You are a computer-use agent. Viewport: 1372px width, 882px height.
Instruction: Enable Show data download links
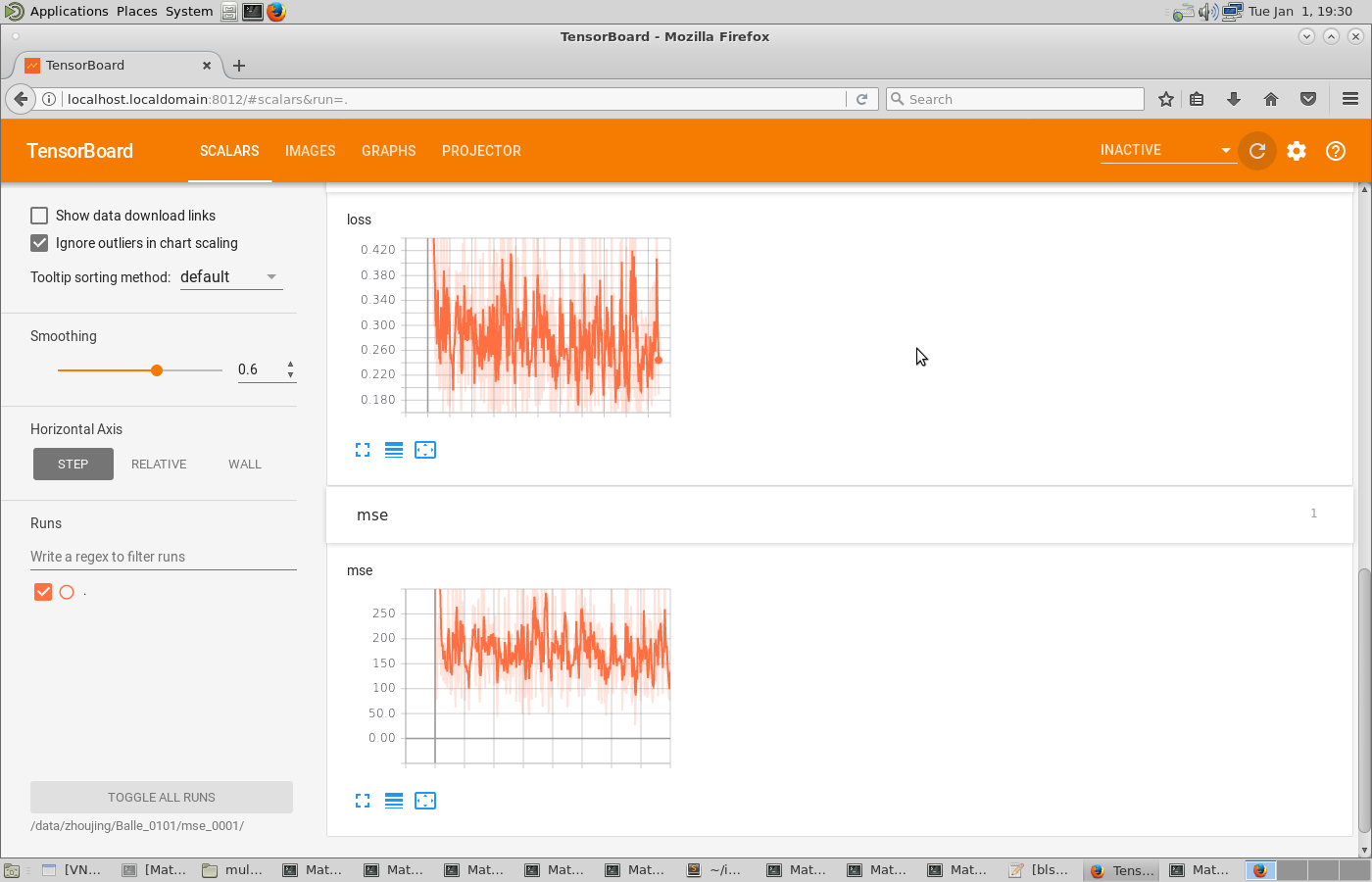(x=38, y=215)
